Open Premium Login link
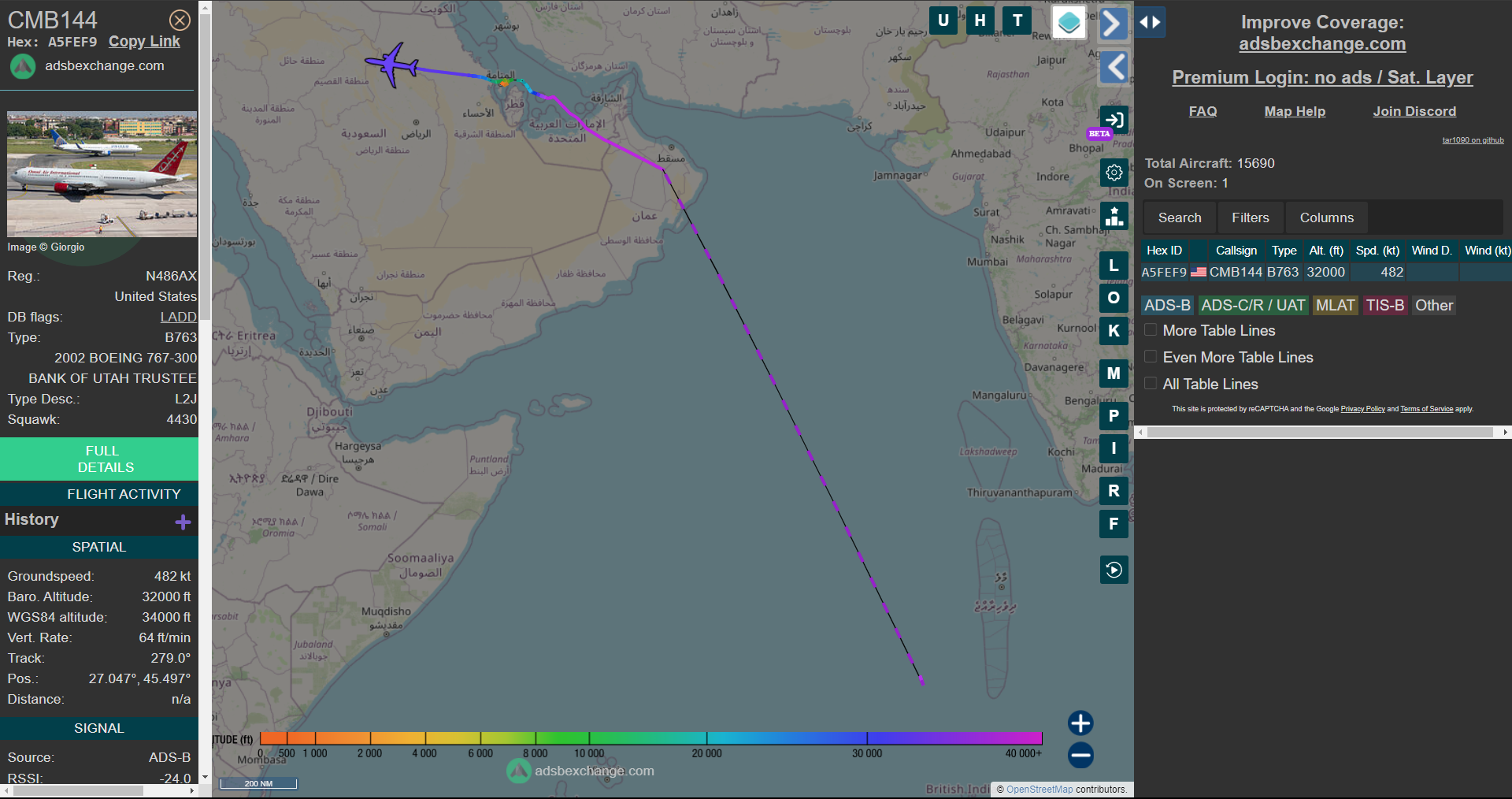This screenshot has height=799, width=1512. click(x=1322, y=77)
